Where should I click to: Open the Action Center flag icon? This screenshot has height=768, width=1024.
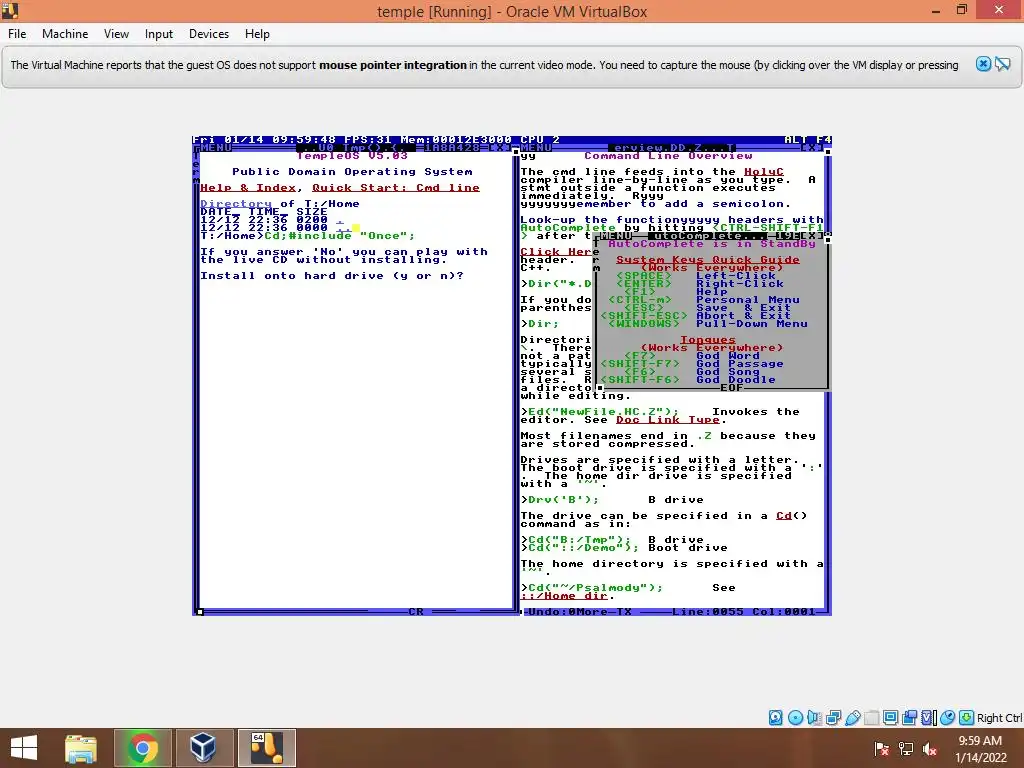[x=881, y=748]
